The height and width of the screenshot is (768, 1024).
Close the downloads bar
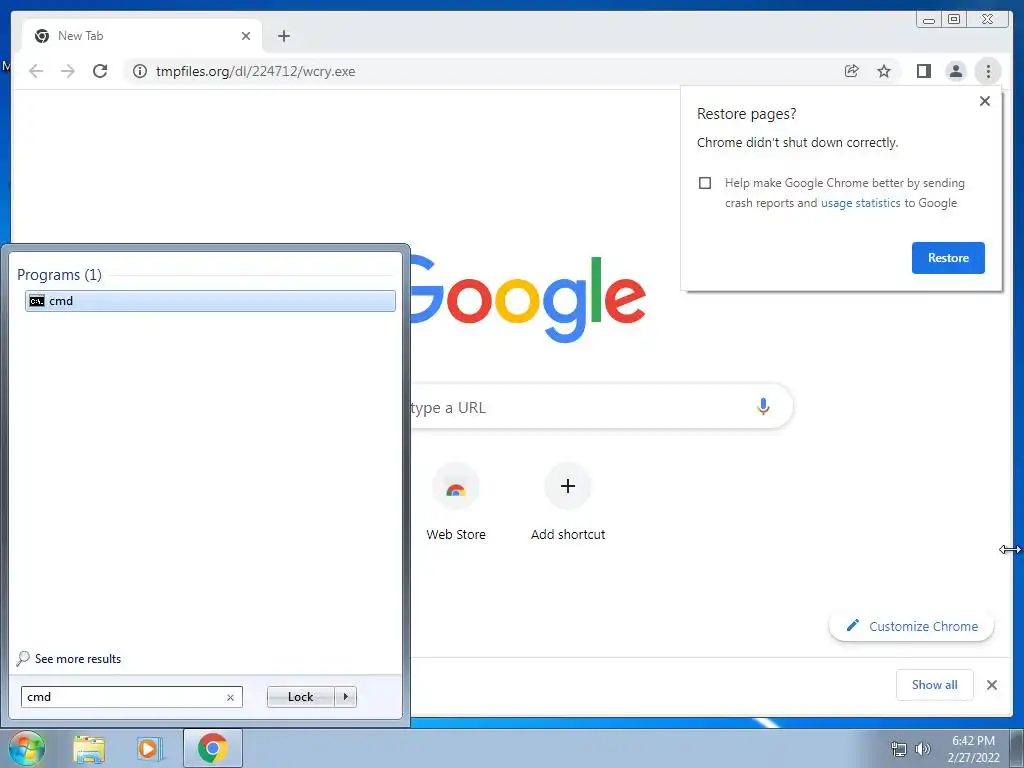tap(991, 685)
